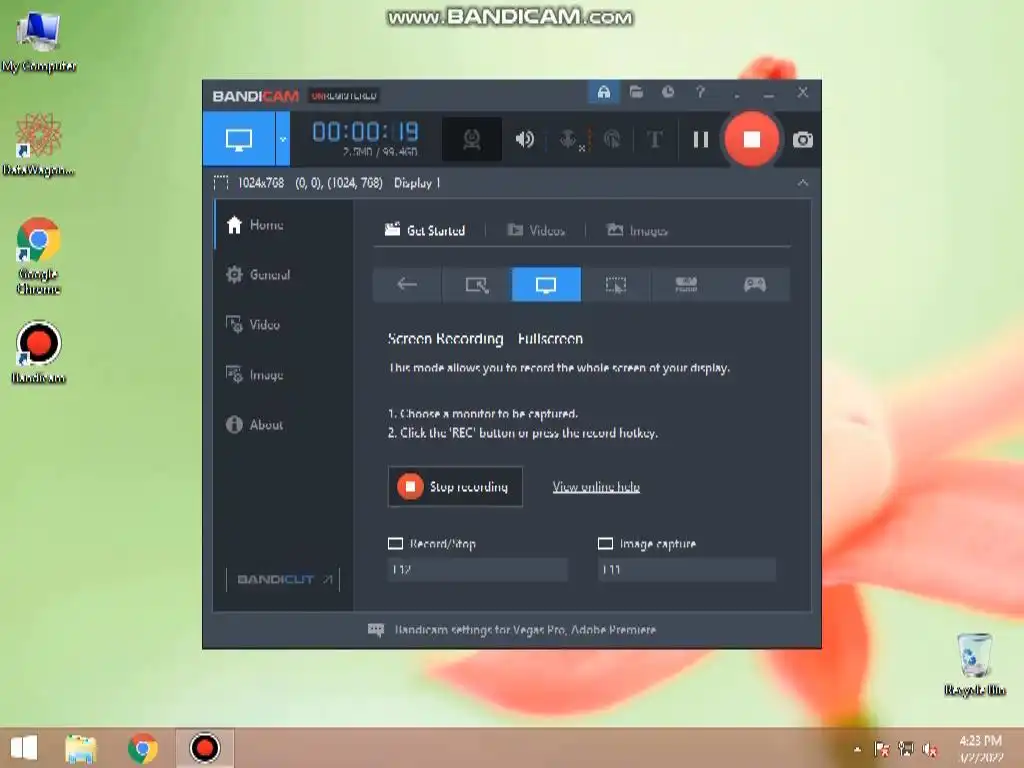Click the Image capture hotkey field
The width and height of the screenshot is (1024, 768).
(687, 569)
